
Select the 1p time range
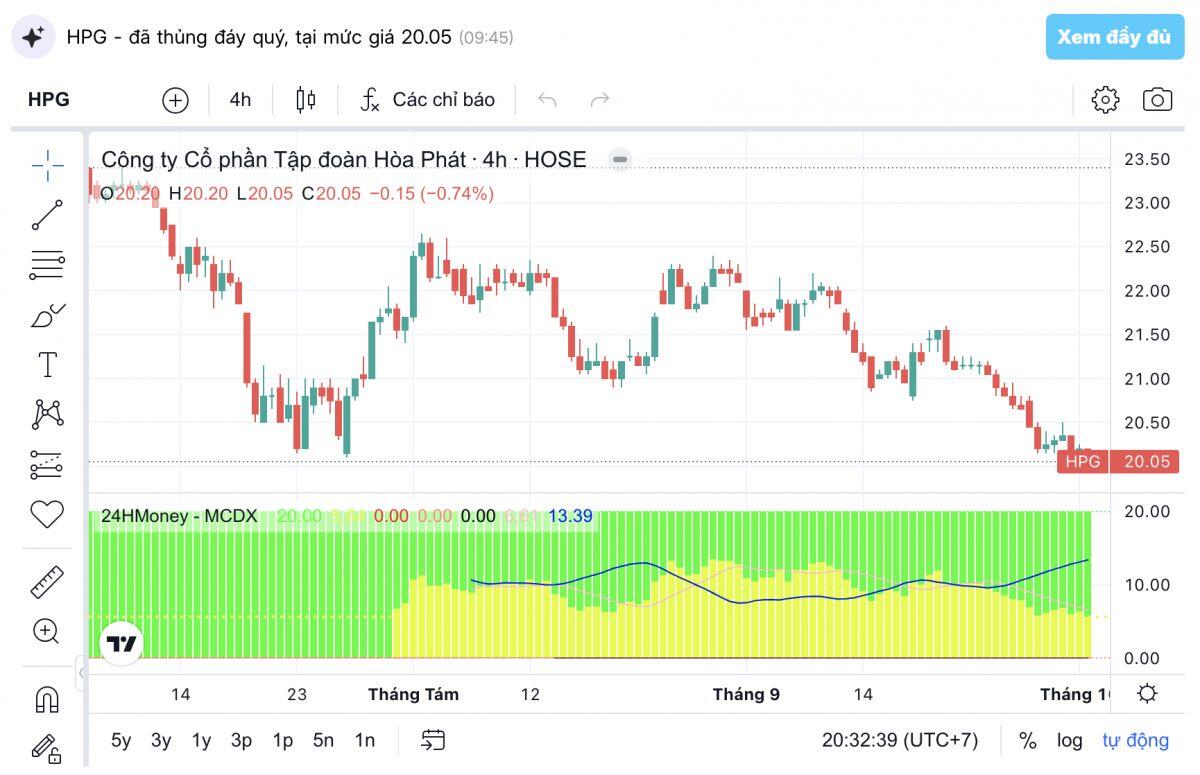click(283, 740)
